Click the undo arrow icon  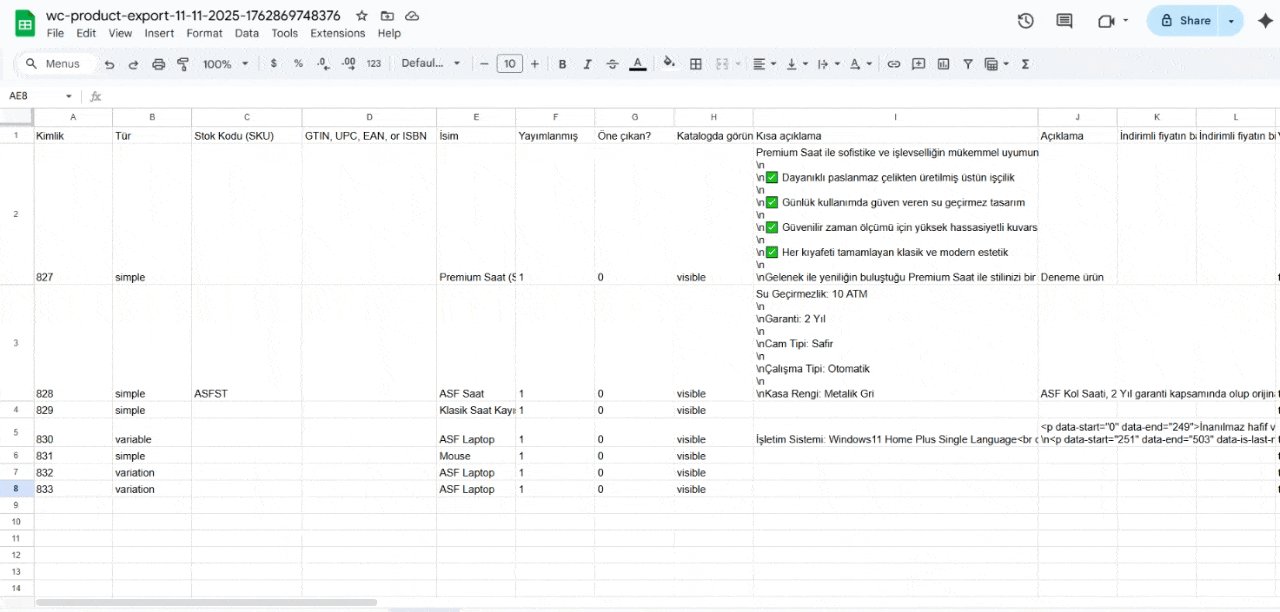click(109, 64)
